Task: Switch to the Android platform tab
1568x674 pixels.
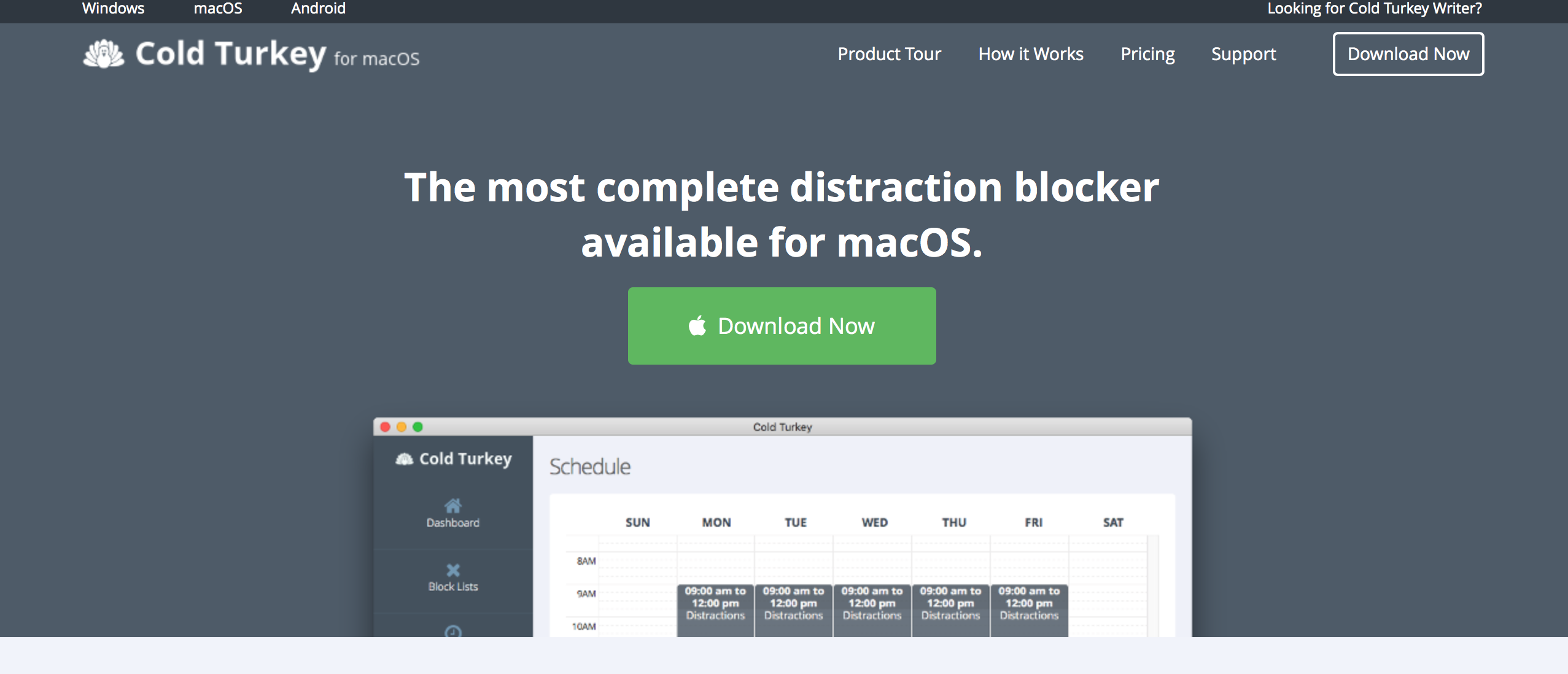Action: click(318, 9)
